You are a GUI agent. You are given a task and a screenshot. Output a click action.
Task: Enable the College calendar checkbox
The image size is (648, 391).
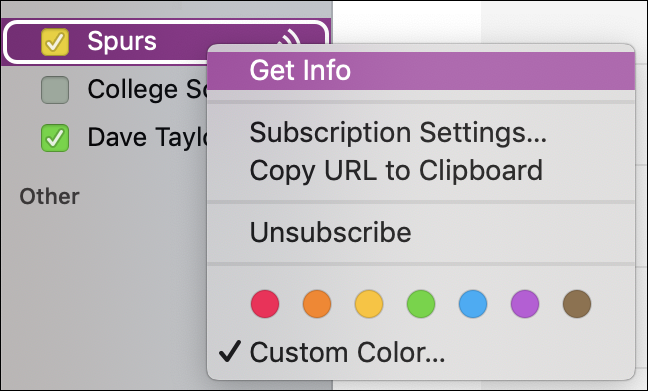point(55,90)
